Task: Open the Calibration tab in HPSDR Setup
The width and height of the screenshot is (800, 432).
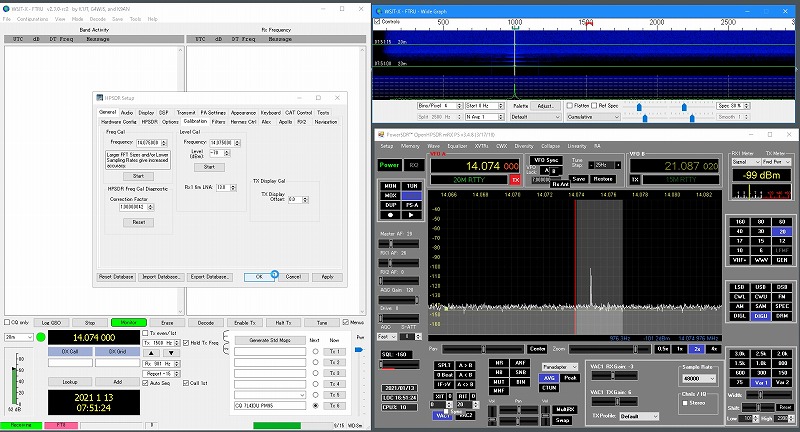Action: click(195, 121)
